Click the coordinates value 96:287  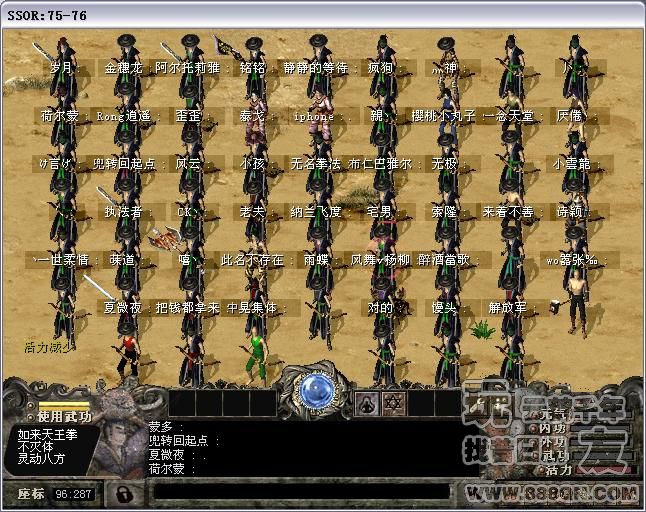coord(73,494)
